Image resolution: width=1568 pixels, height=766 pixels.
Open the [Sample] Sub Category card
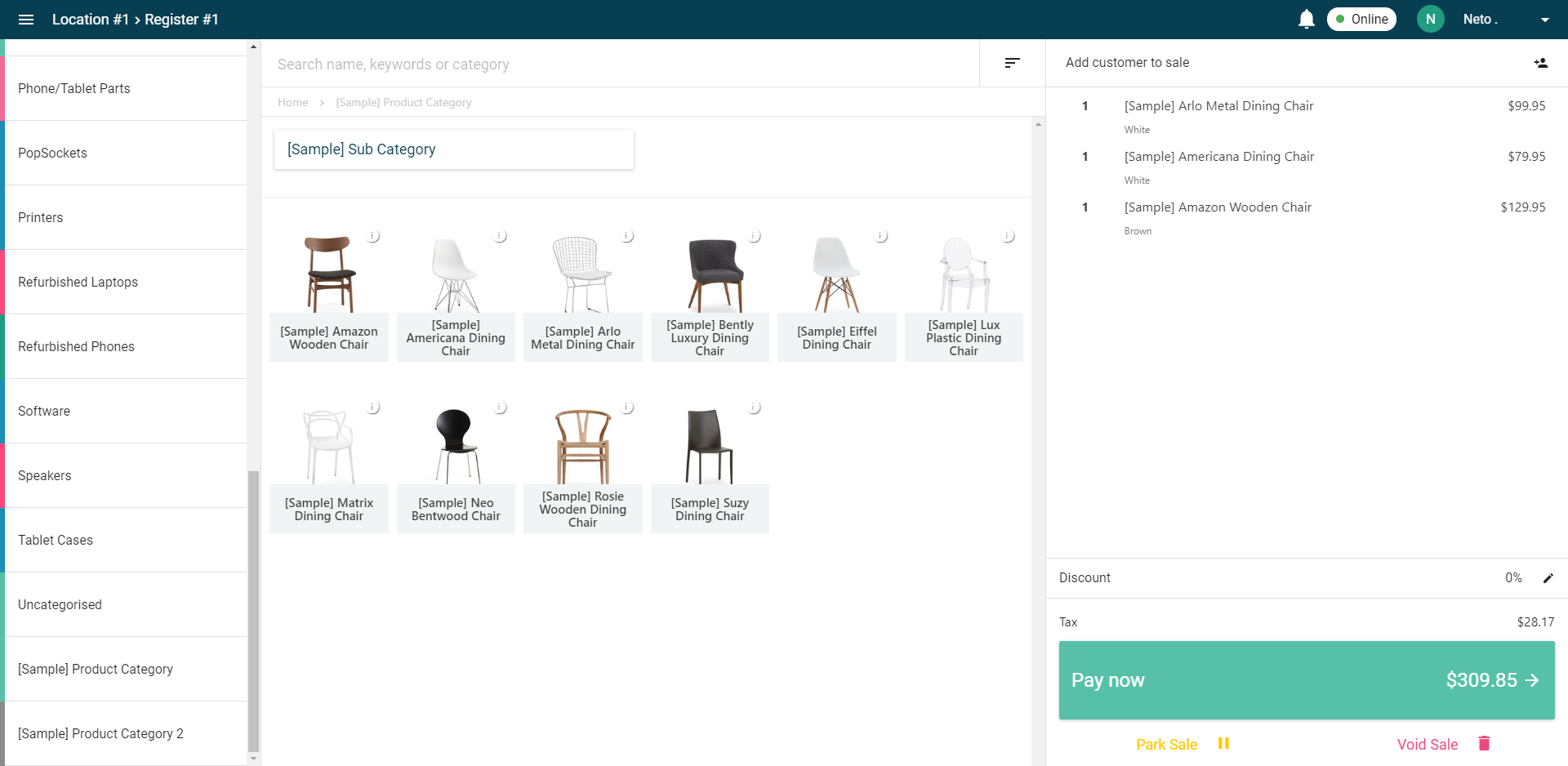(453, 149)
